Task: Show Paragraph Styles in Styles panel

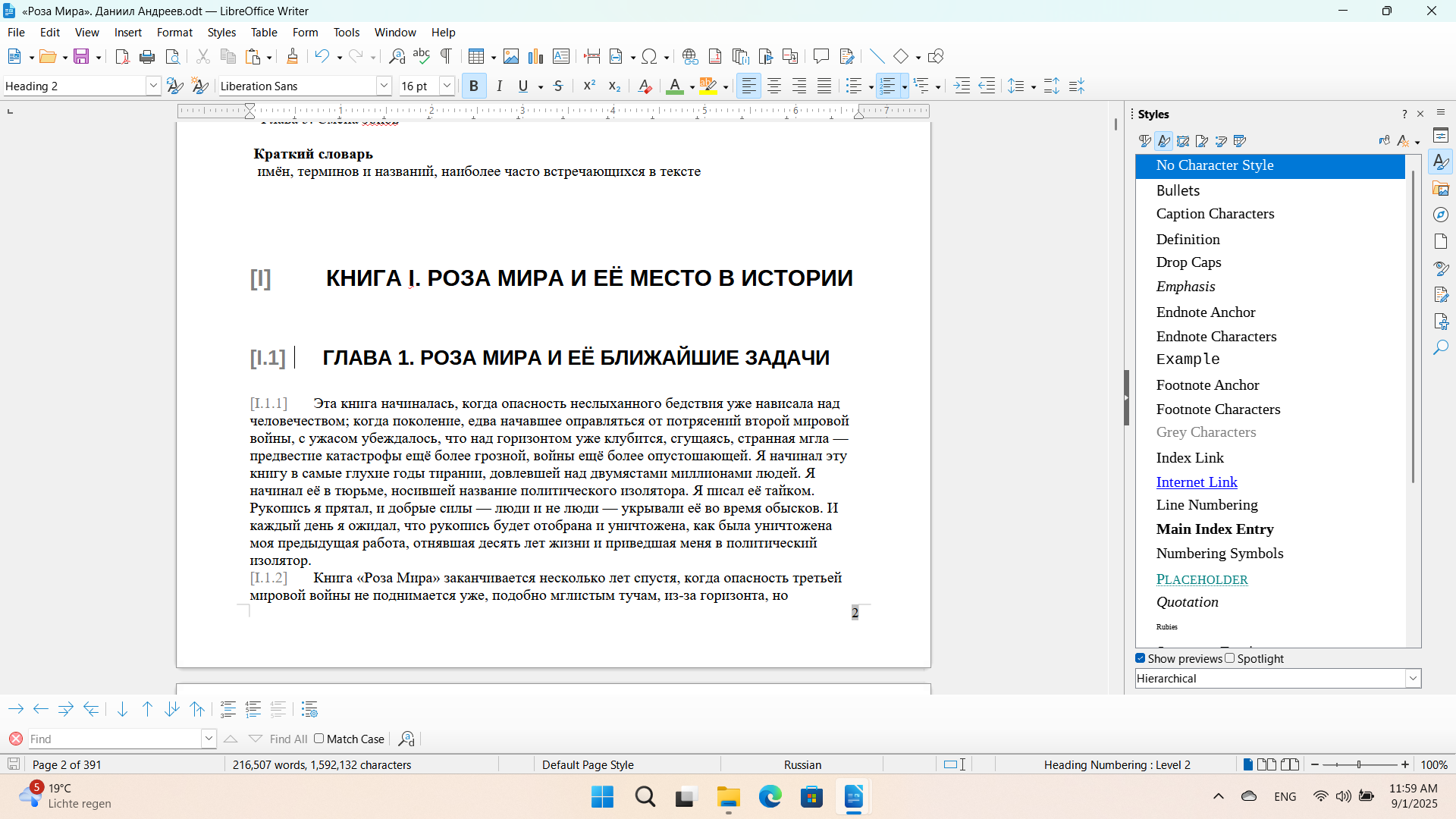Action: [x=1145, y=141]
